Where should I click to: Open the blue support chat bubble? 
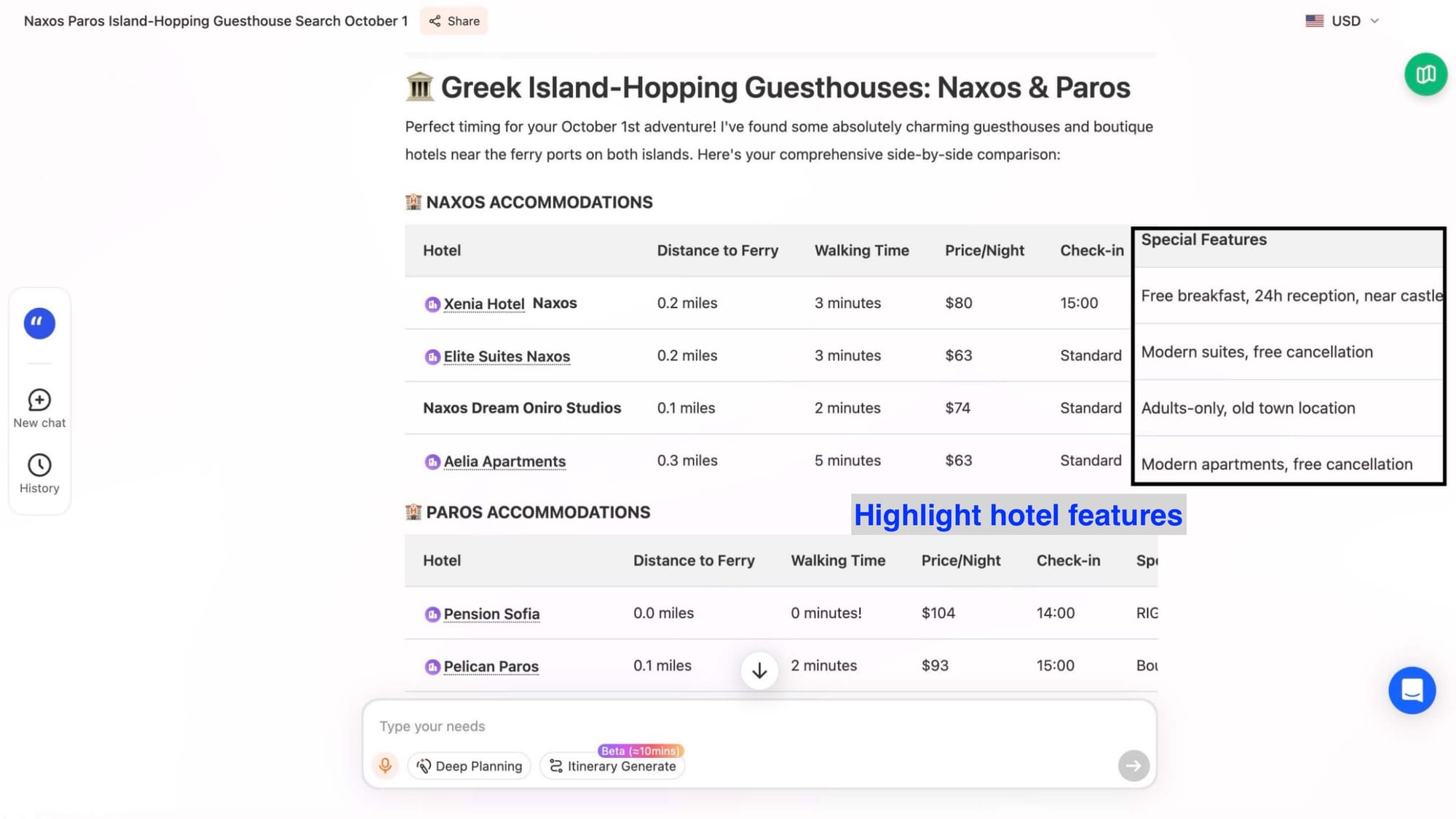1412,690
